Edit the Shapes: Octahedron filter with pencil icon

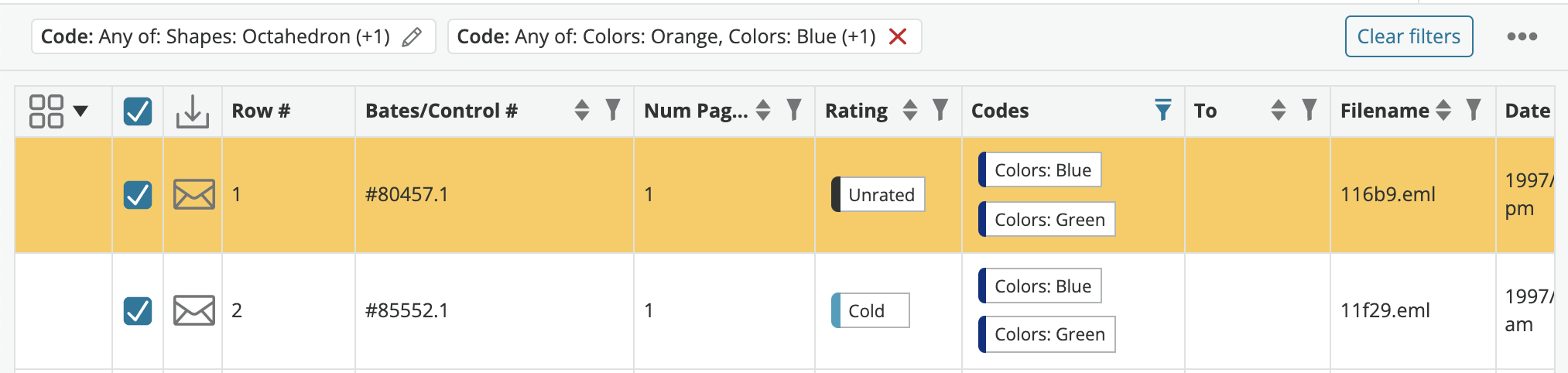[412, 36]
